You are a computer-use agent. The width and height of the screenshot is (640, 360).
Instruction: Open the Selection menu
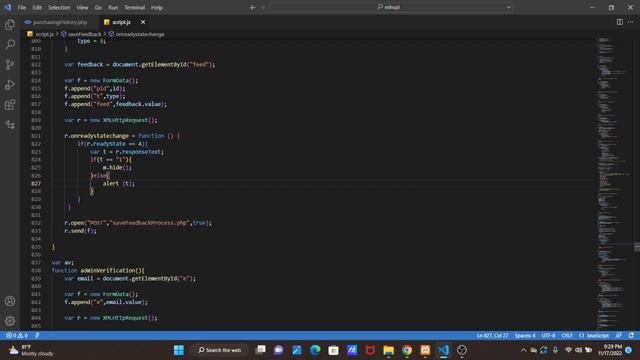[59, 7]
